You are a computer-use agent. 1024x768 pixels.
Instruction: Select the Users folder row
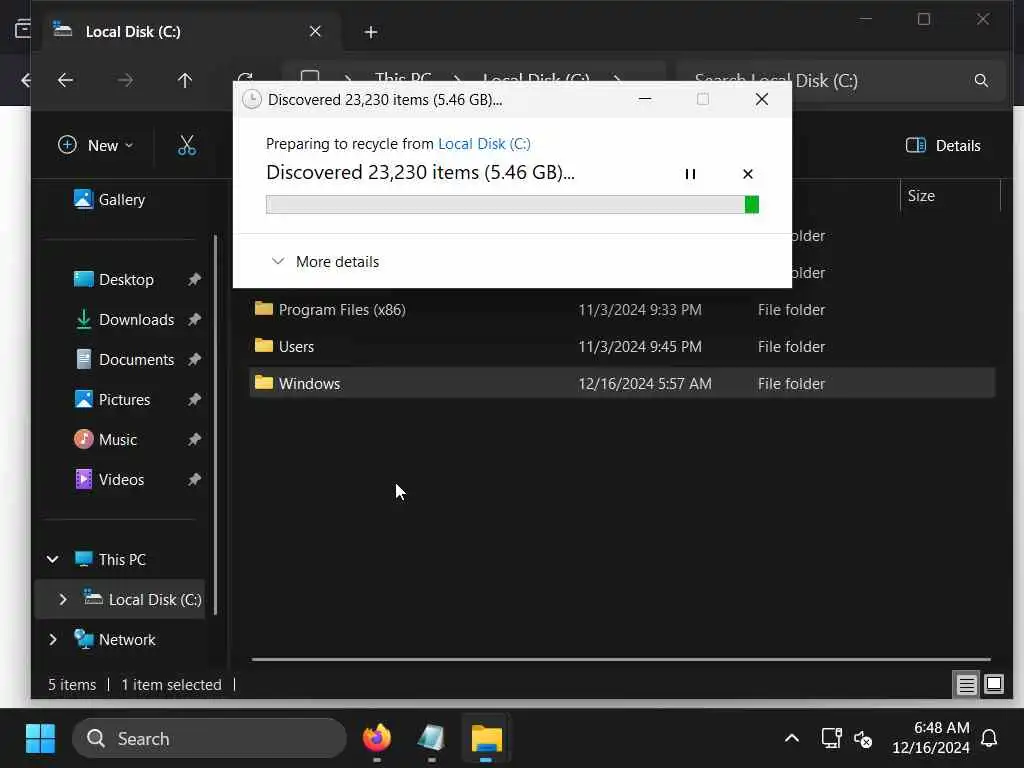(x=622, y=347)
